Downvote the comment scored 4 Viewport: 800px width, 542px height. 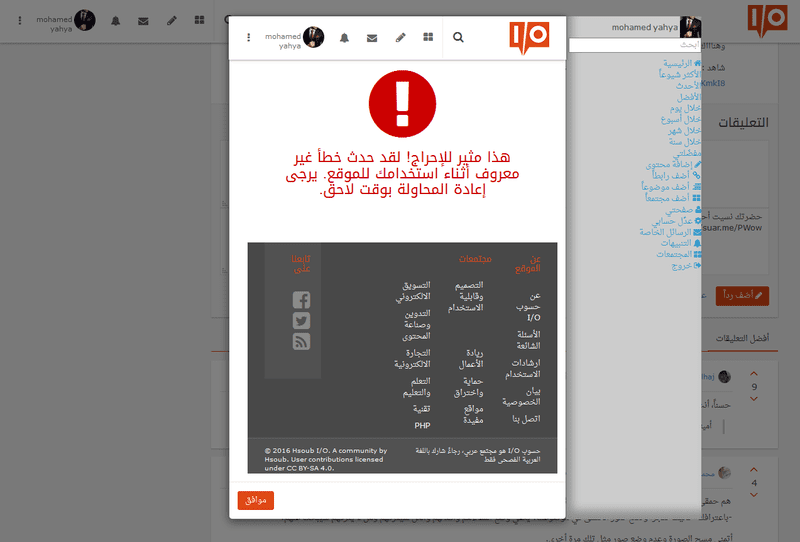[x=754, y=495]
